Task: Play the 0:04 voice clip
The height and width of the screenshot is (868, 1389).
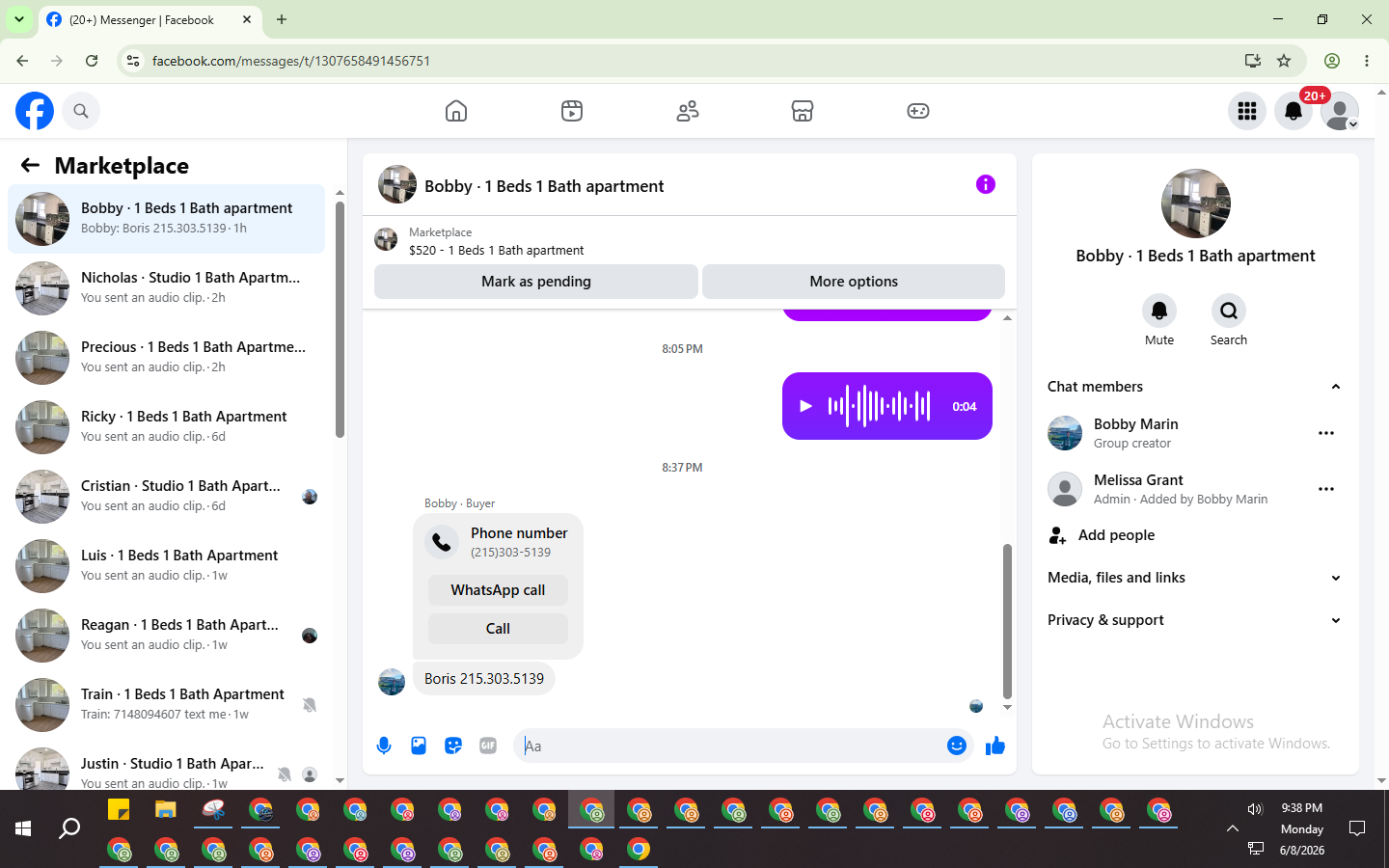Action: click(805, 406)
